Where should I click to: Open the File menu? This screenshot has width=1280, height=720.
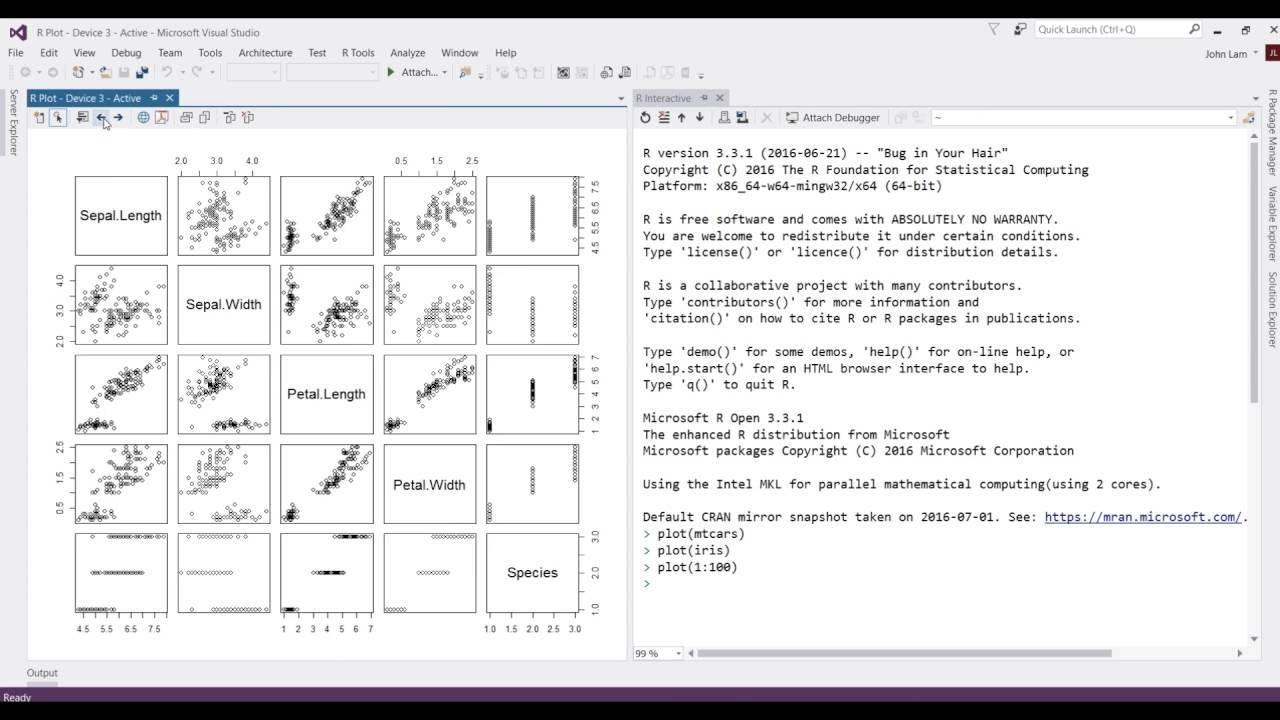(16, 53)
